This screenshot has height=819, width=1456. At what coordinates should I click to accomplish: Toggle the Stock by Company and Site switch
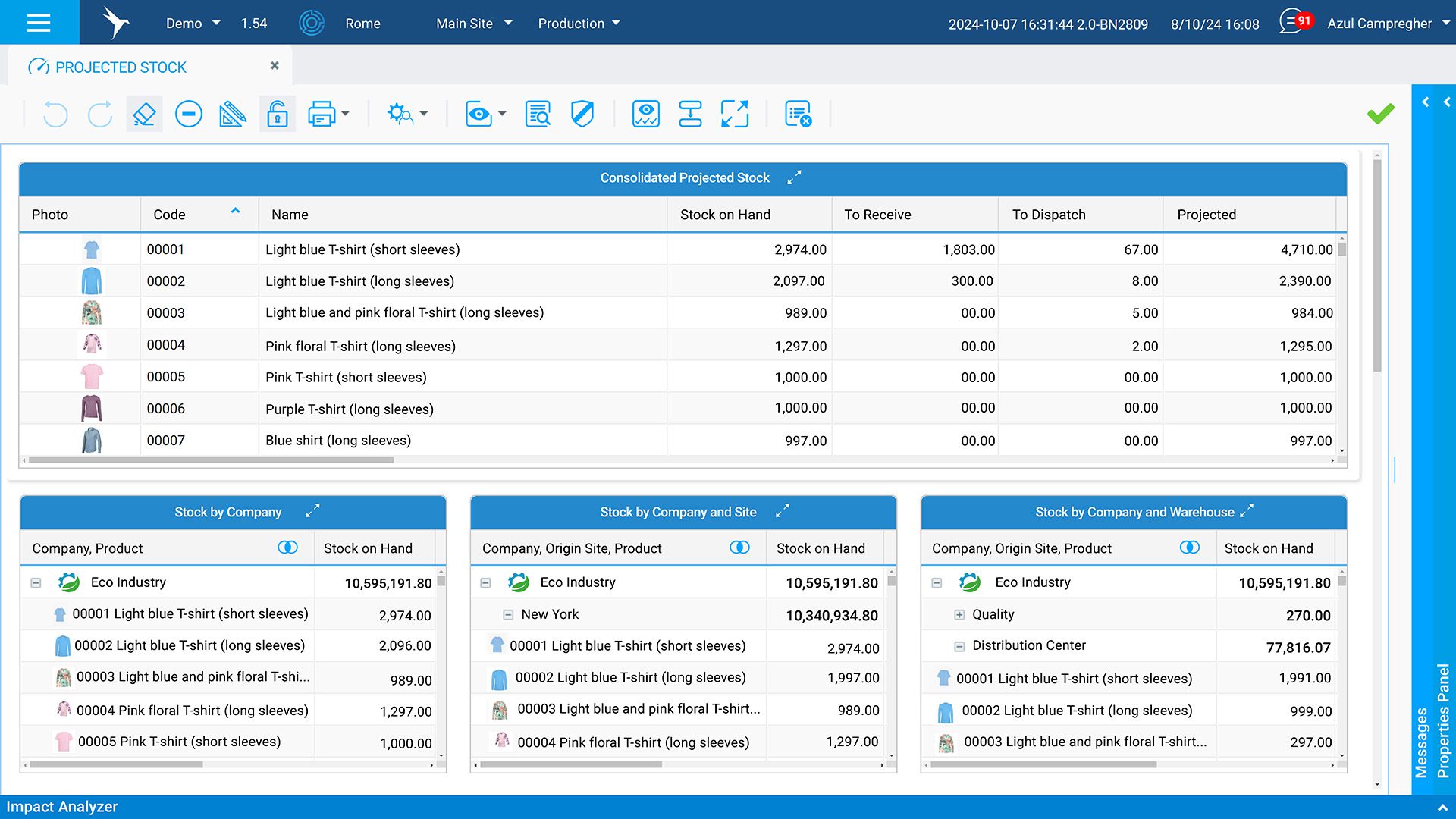coord(739,548)
